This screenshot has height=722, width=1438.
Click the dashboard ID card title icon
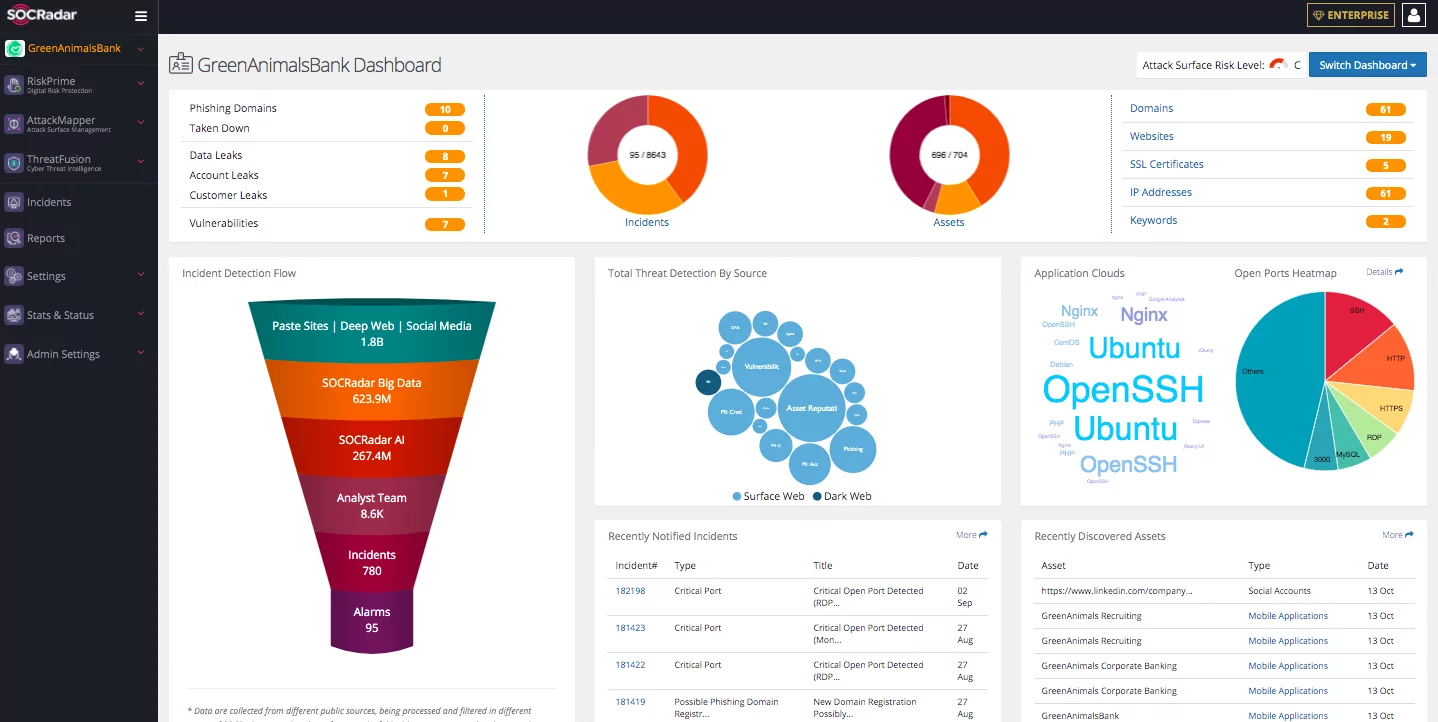(181, 65)
